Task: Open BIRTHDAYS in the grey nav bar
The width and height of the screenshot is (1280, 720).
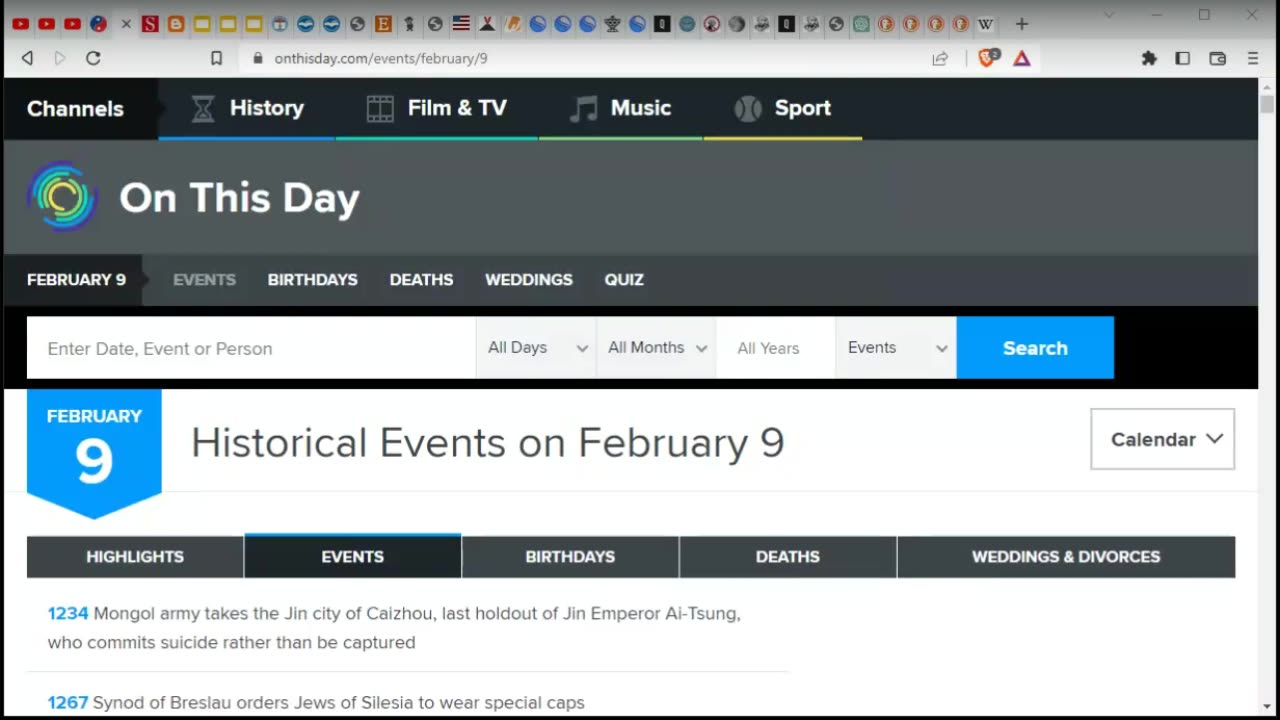Action: 312,280
